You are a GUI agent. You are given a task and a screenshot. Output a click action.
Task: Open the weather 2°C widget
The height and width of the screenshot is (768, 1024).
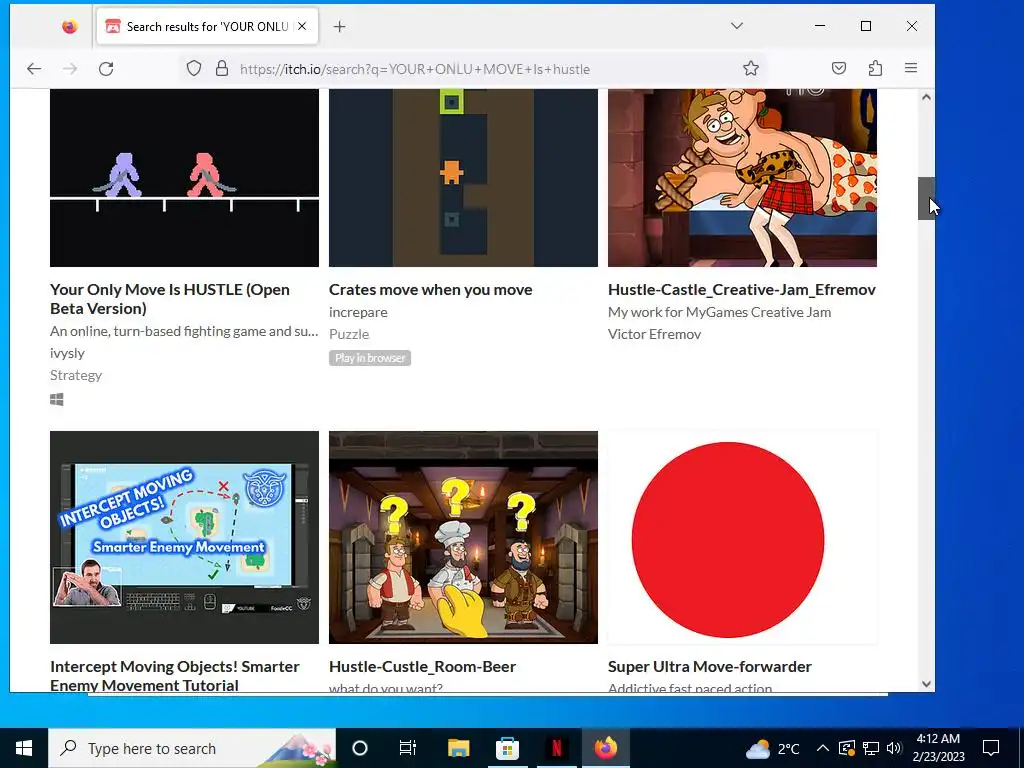pyautogui.click(x=772, y=748)
